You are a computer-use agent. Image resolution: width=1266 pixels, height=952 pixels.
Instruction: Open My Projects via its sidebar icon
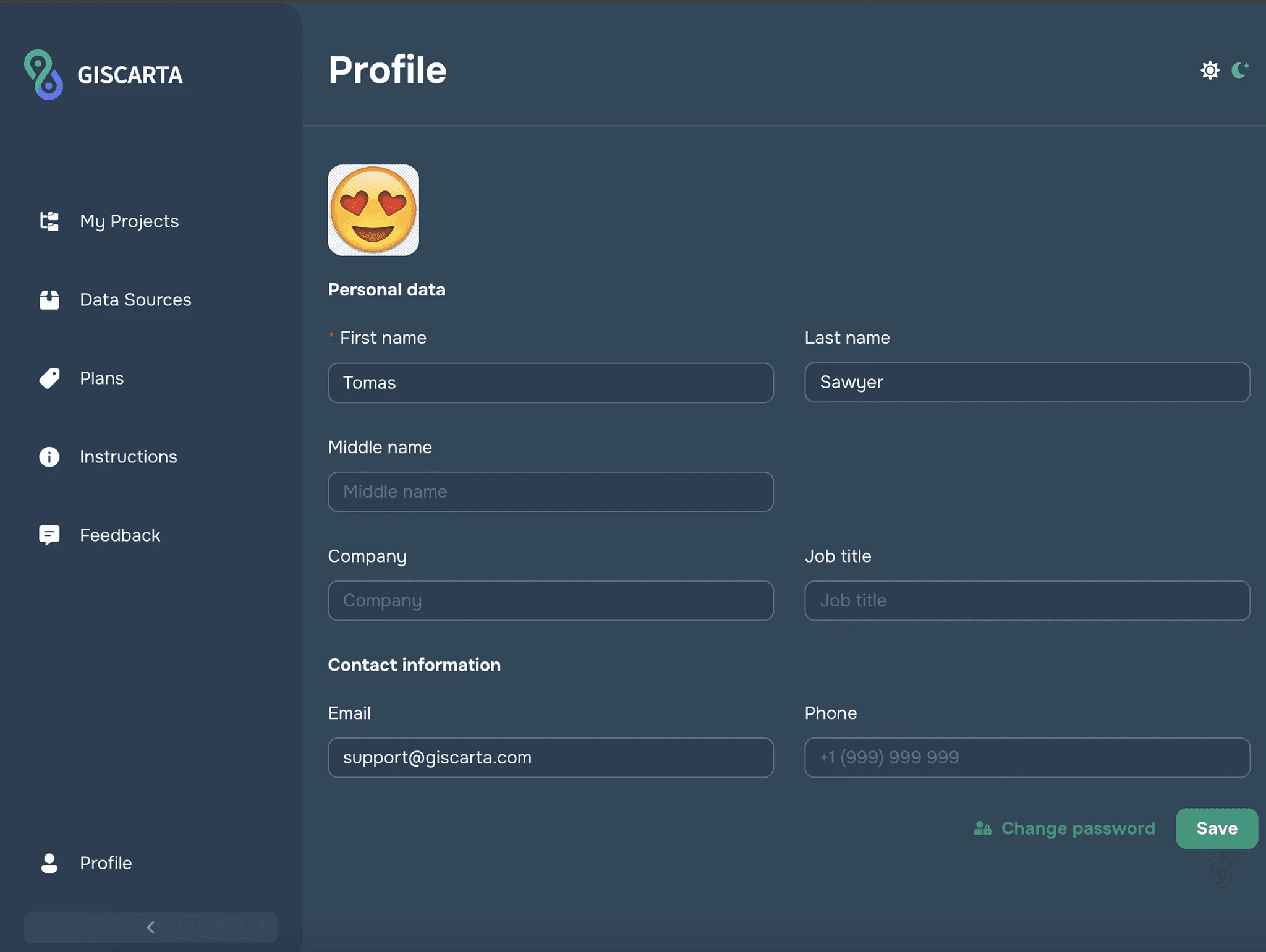[x=49, y=221]
